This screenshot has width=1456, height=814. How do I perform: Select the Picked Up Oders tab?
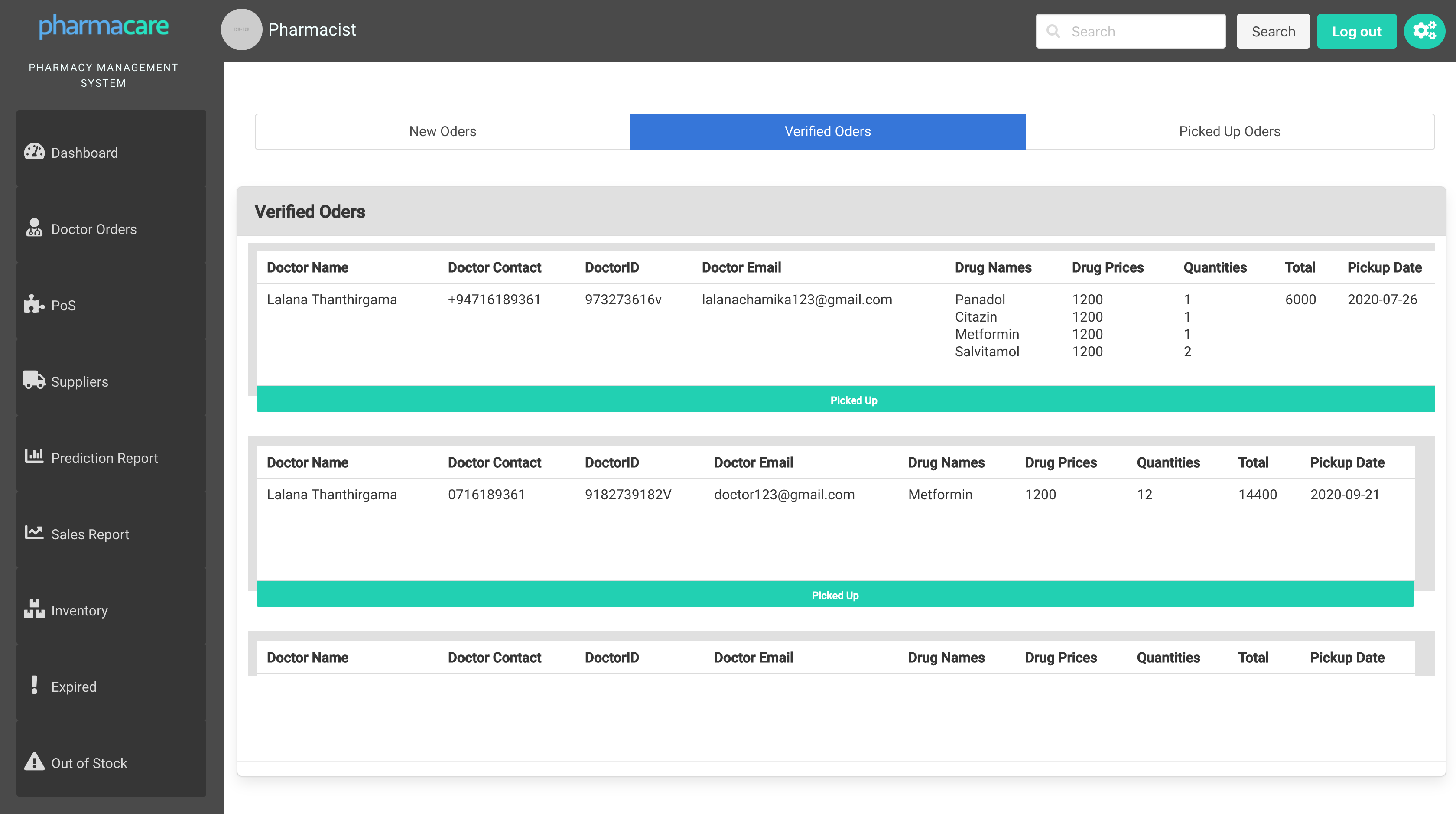pos(1229,131)
